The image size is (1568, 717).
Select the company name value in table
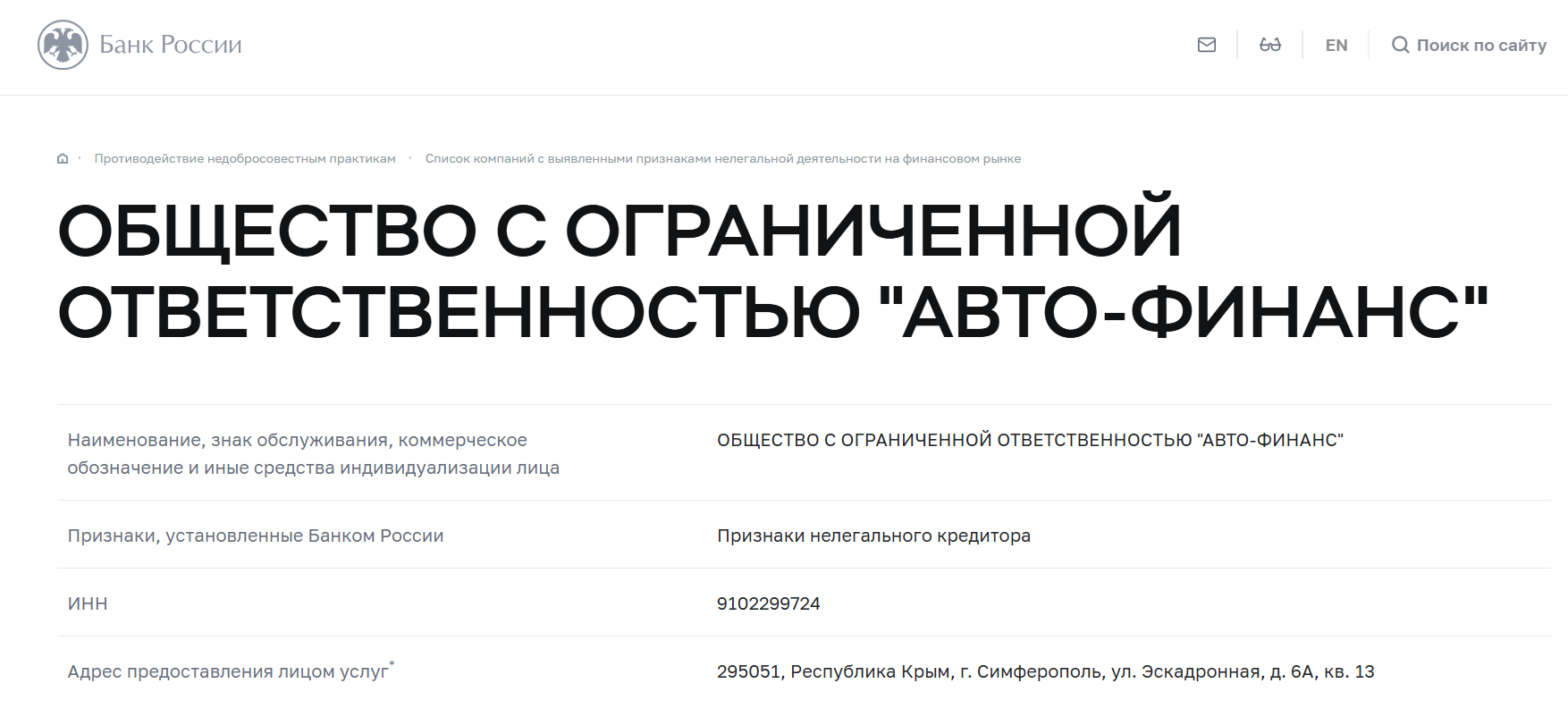[1030, 440]
